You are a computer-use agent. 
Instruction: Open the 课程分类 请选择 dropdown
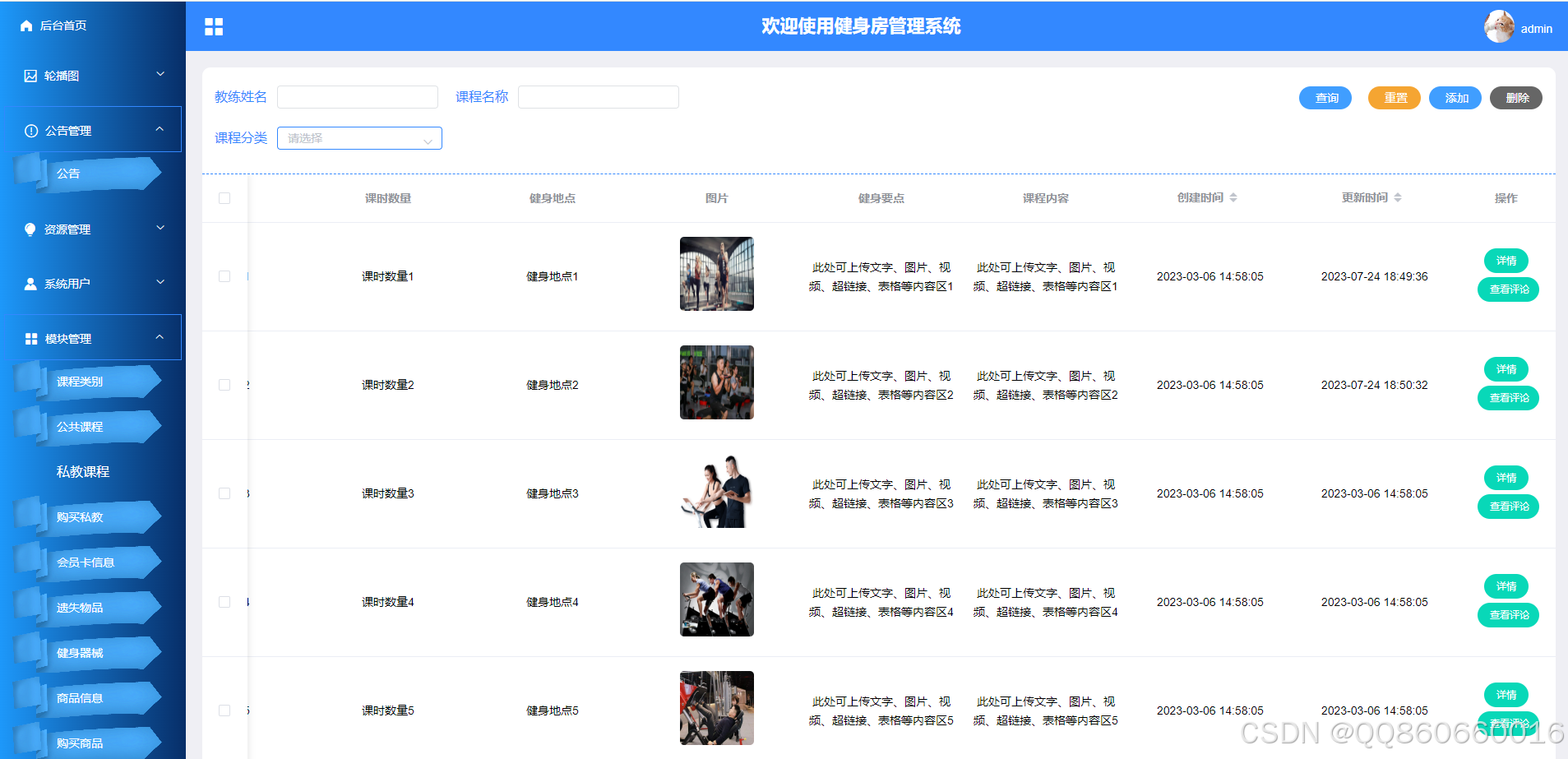tap(358, 138)
